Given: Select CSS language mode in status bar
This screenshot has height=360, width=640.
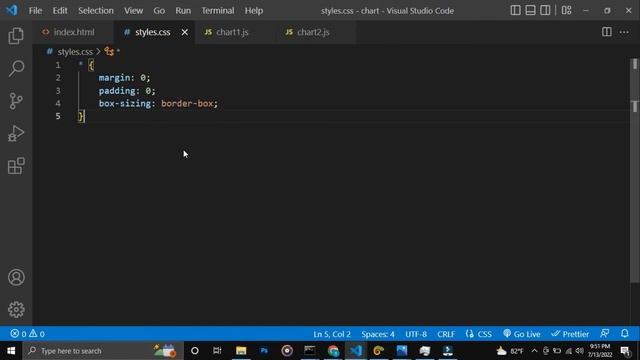Looking at the screenshot, I should click(x=479, y=334).
